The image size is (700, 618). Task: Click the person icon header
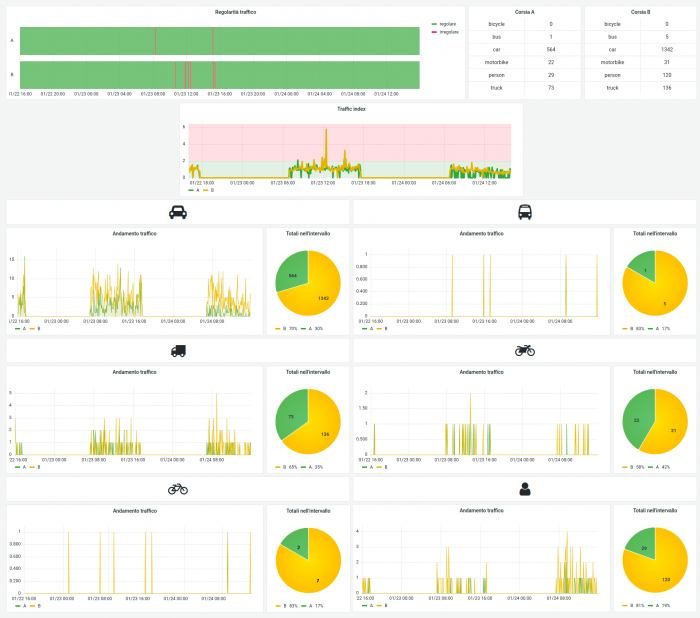click(x=524, y=488)
